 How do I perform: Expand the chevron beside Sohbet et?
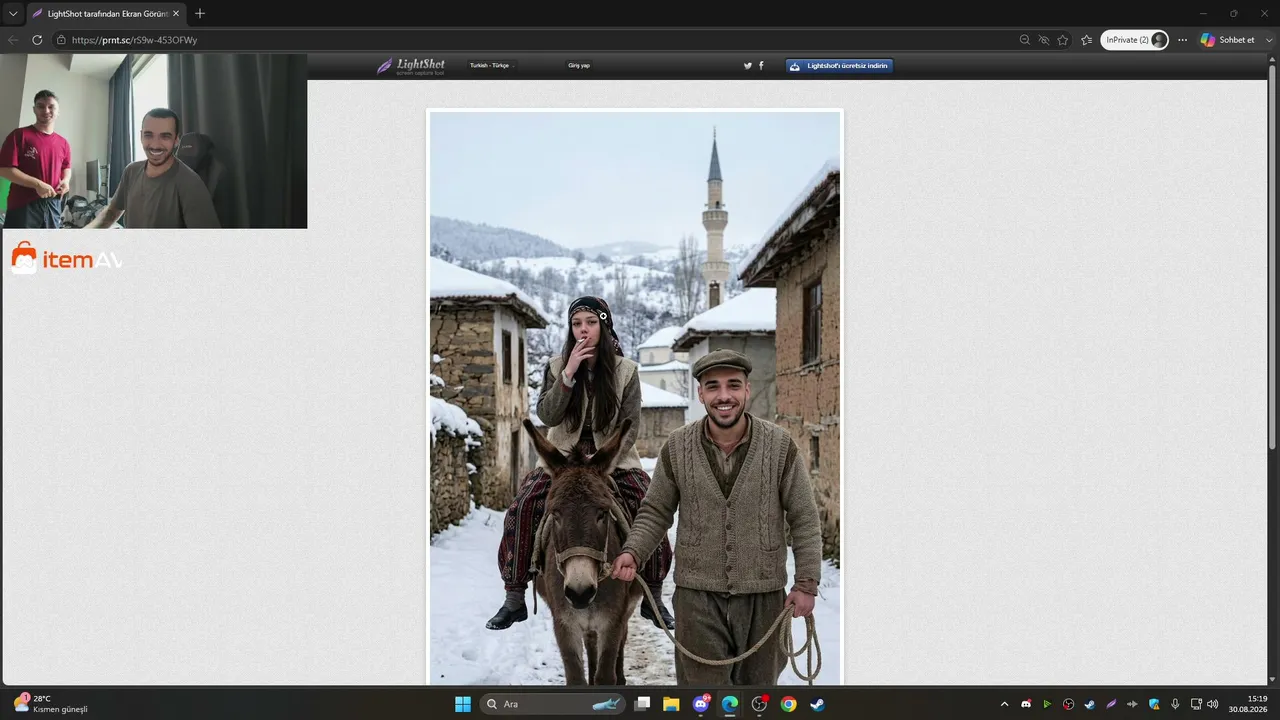pyautogui.click(x=1269, y=40)
